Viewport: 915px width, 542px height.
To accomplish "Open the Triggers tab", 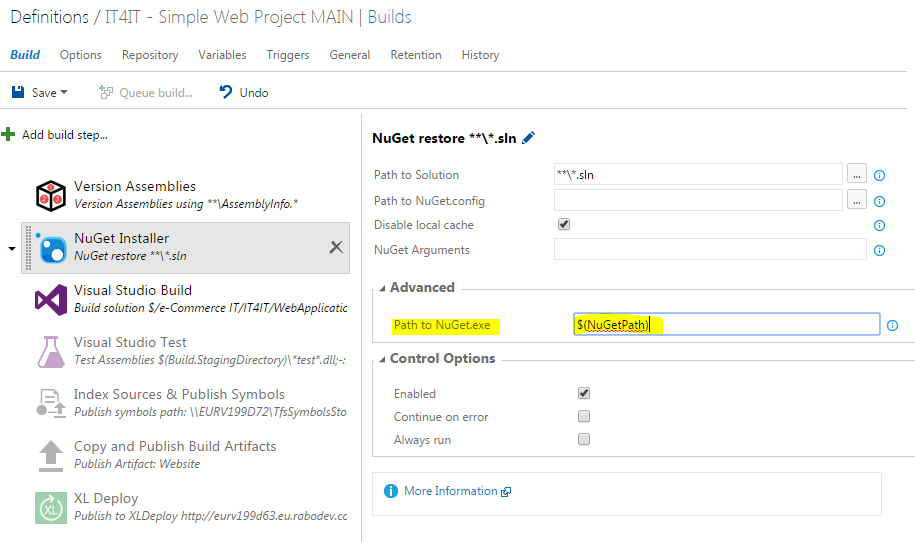I will click(x=288, y=55).
